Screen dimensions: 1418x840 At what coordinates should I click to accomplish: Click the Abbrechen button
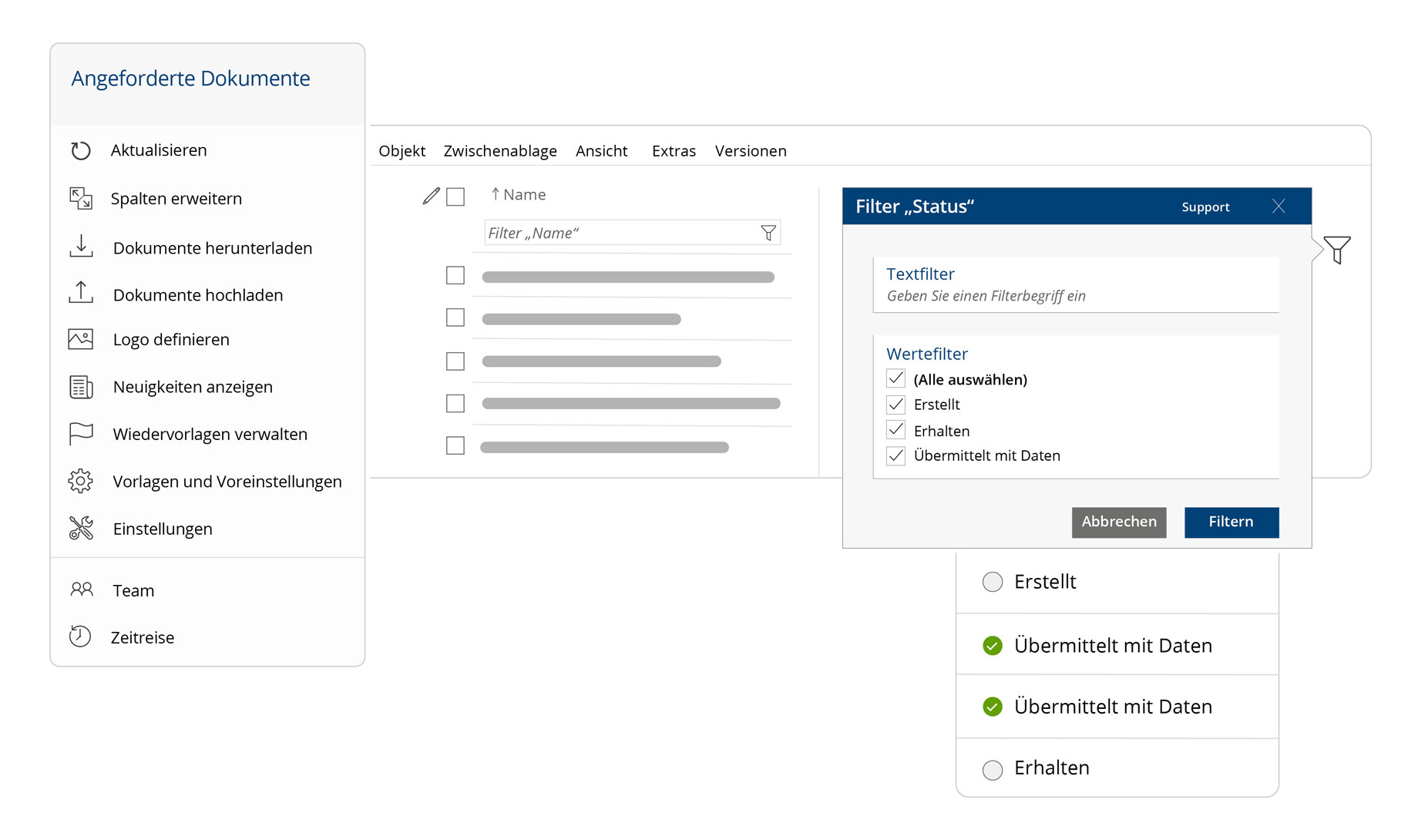(x=1119, y=522)
